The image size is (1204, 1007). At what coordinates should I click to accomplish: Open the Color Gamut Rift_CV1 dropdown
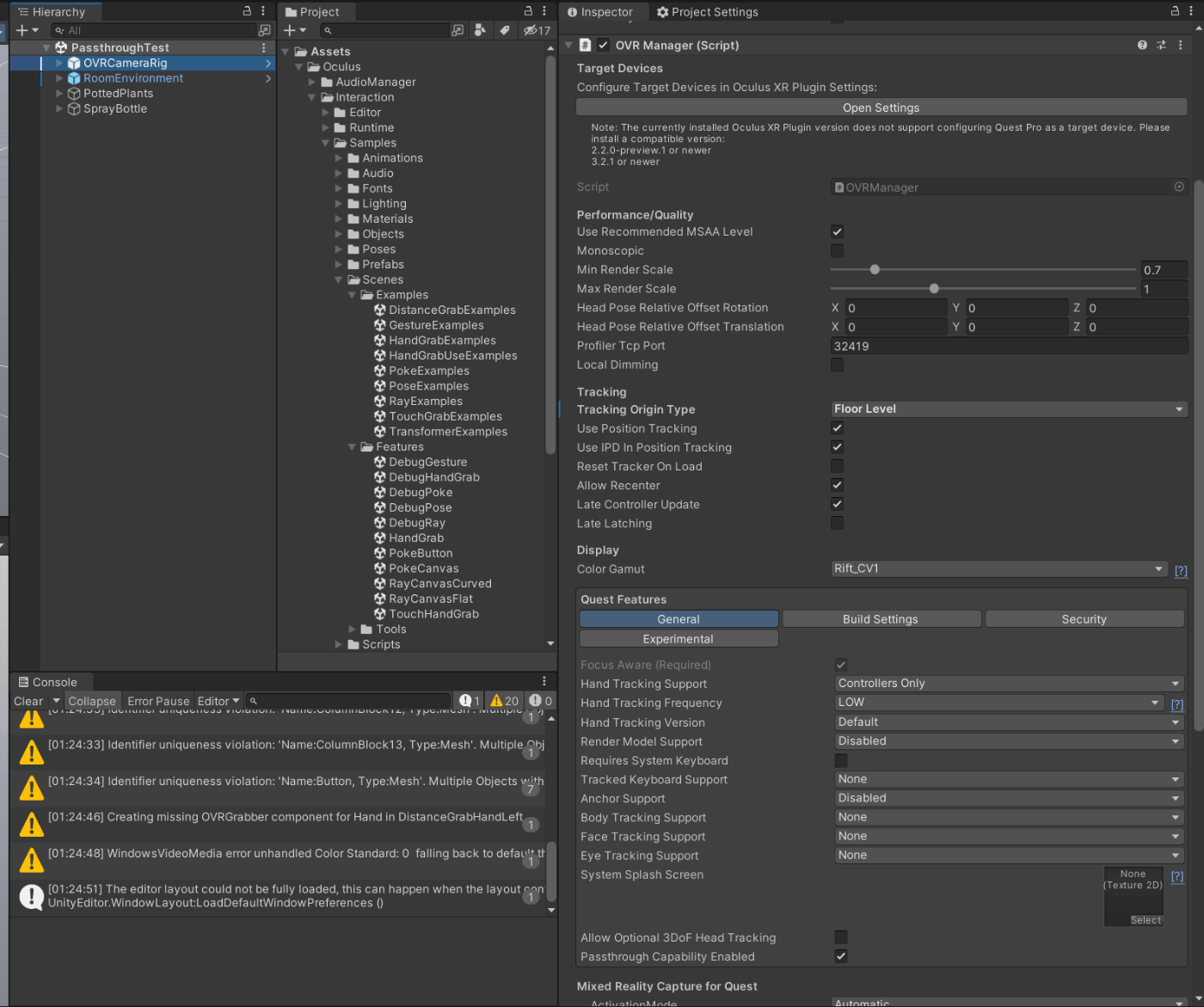point(998,568)
